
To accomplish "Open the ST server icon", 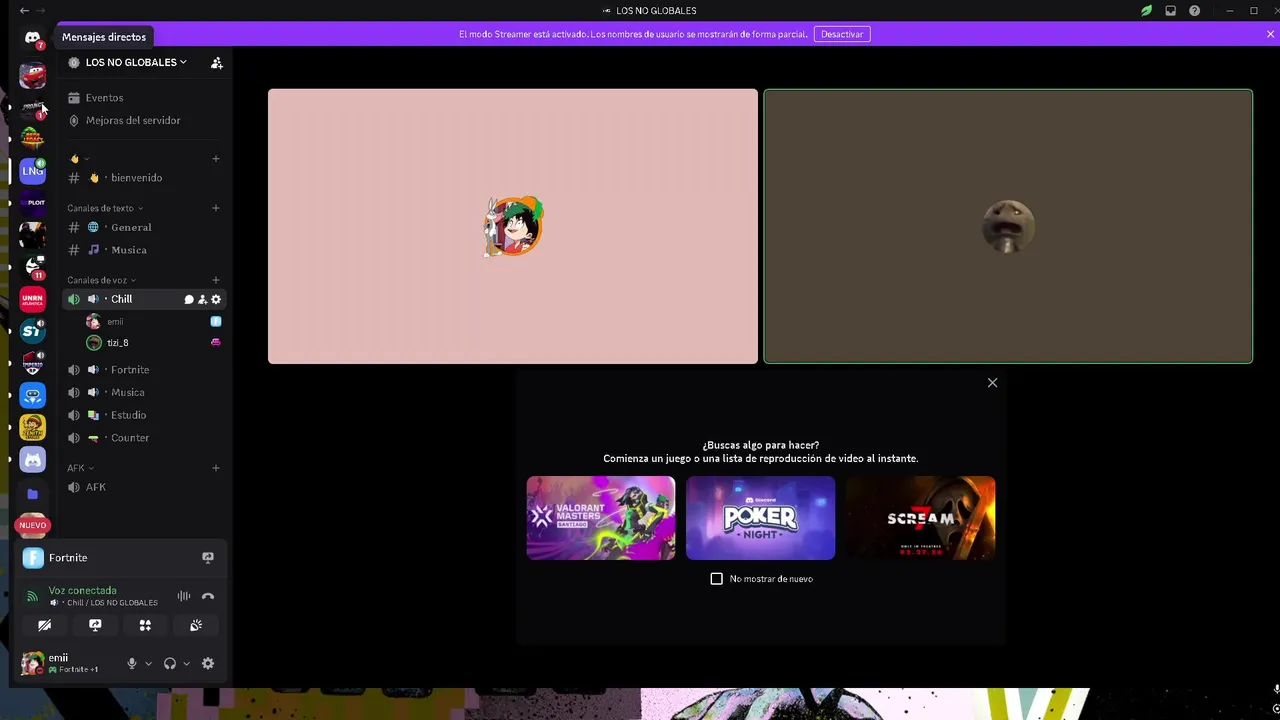I will tap(32, 331).
